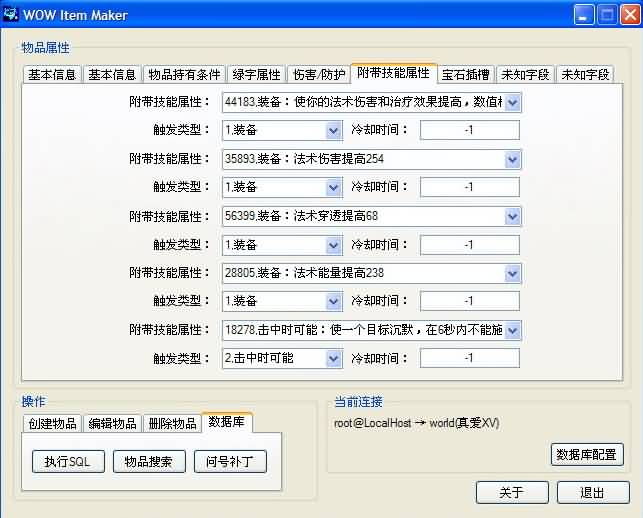Open the 编辑物品 tab

[x=112, y=423]
